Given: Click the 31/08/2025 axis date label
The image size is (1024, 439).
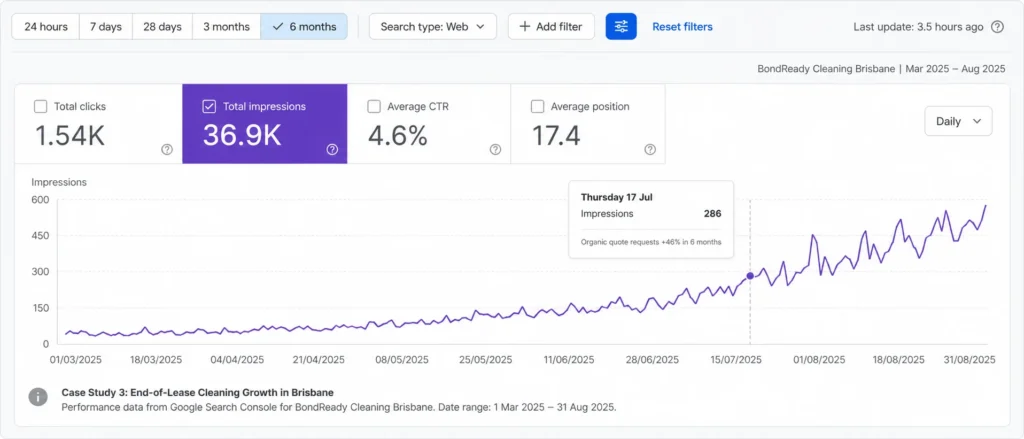Looking at the screenshot, I should [x=970, y=360].
